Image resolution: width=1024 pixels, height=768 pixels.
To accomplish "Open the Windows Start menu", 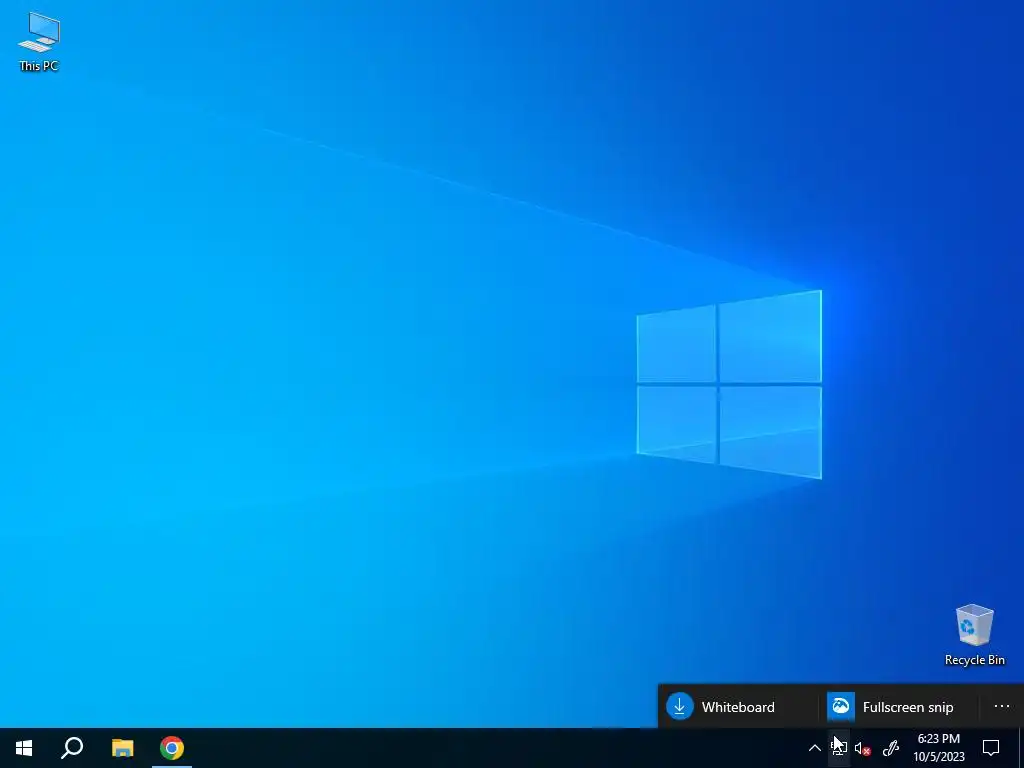I will pyautogui.click(x=24, y=748).
